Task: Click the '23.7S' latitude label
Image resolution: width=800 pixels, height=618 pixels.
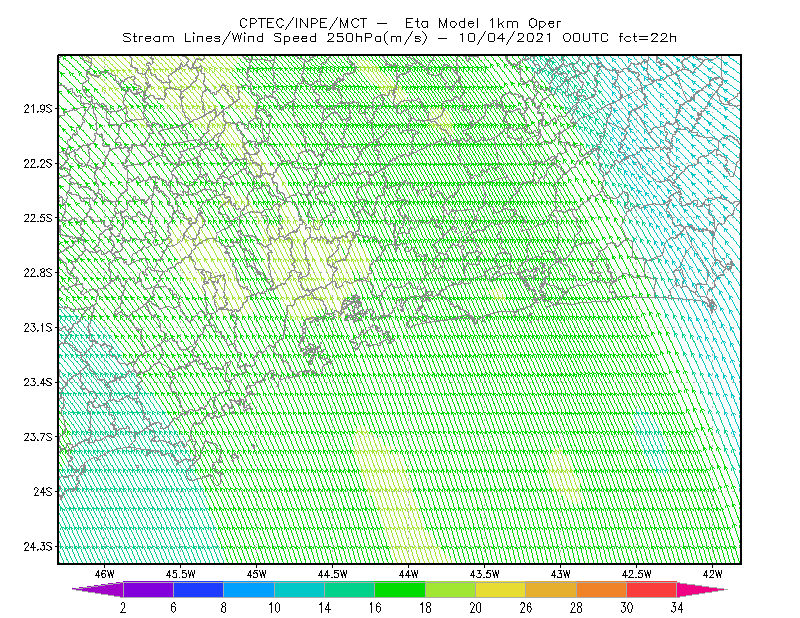Action: pyautogui.click(x=38, y=437)
